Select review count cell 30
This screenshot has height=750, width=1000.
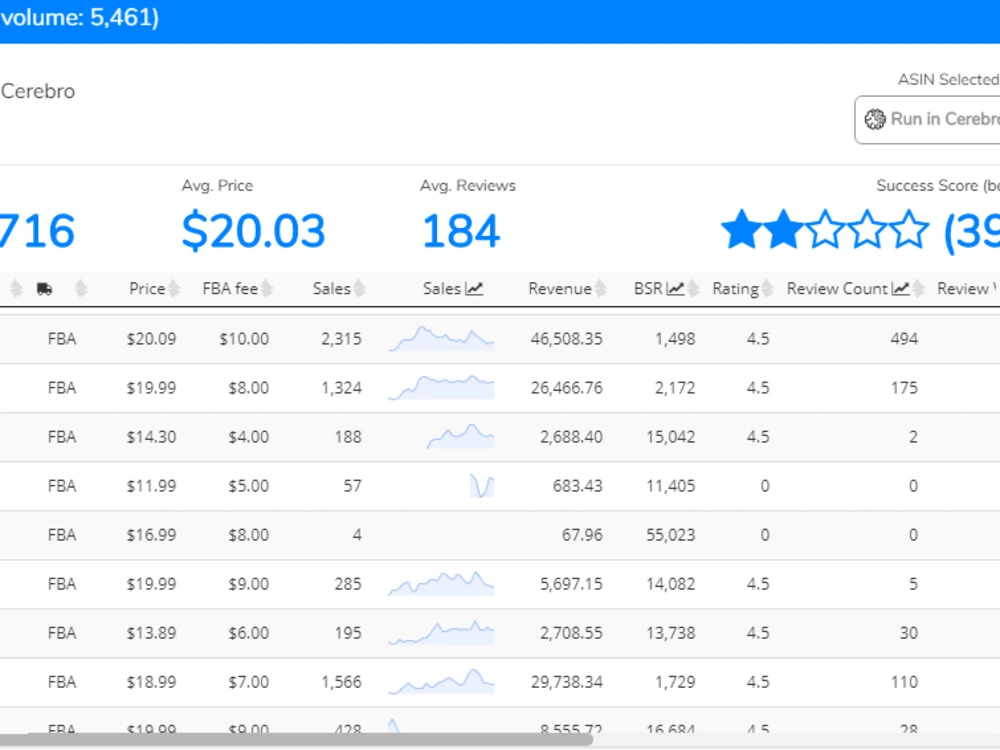[x=909, y=633]
